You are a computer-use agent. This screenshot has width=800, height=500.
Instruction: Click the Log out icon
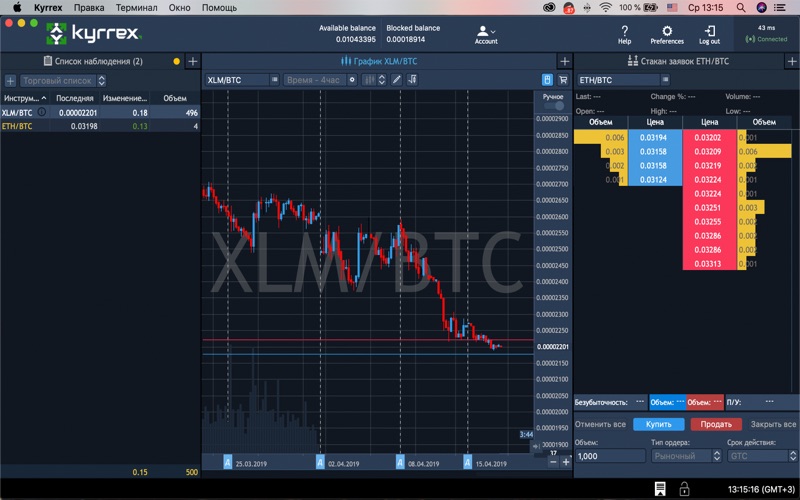tap(709, 34)
